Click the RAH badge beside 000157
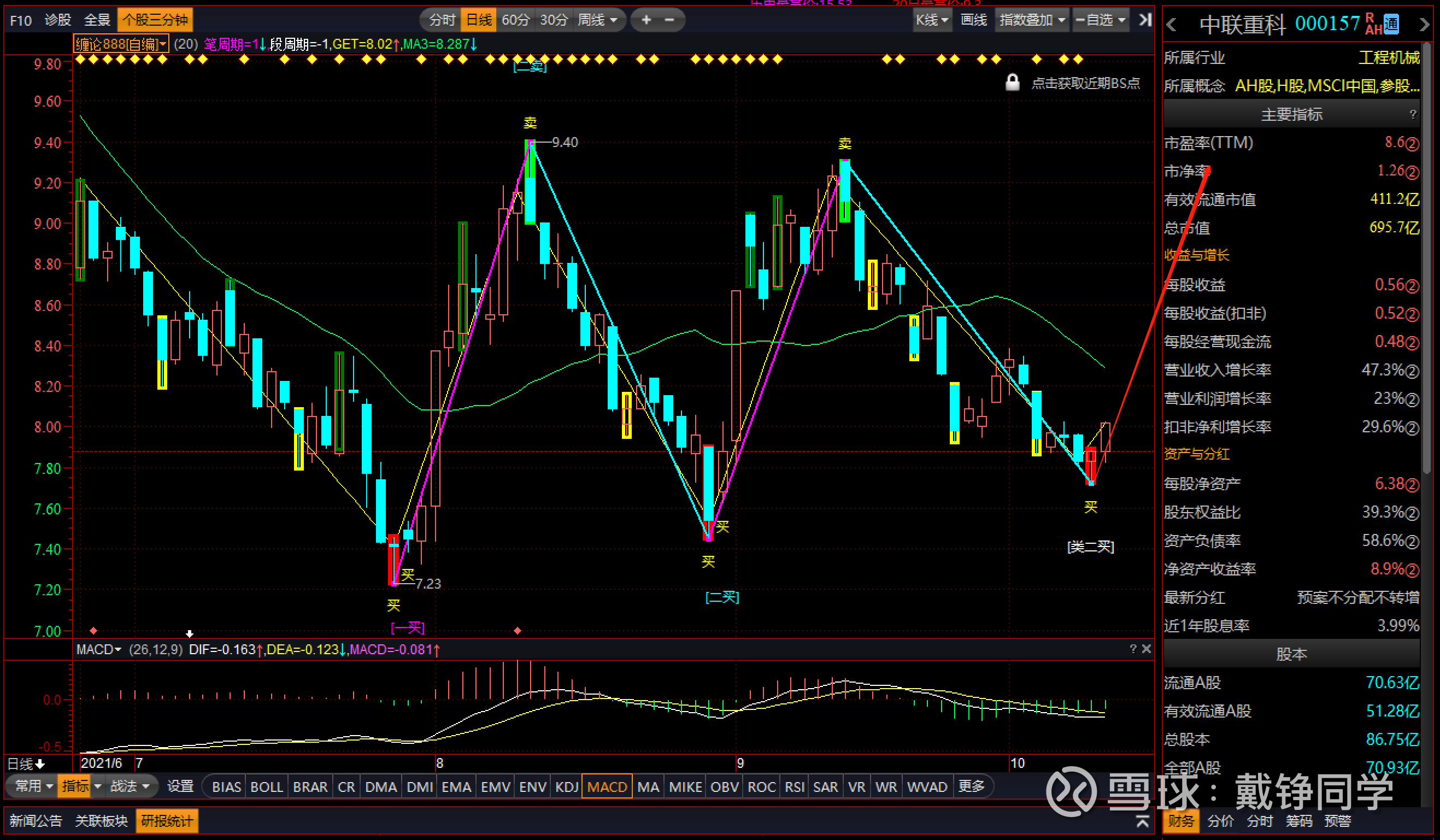 point(1373,24)
